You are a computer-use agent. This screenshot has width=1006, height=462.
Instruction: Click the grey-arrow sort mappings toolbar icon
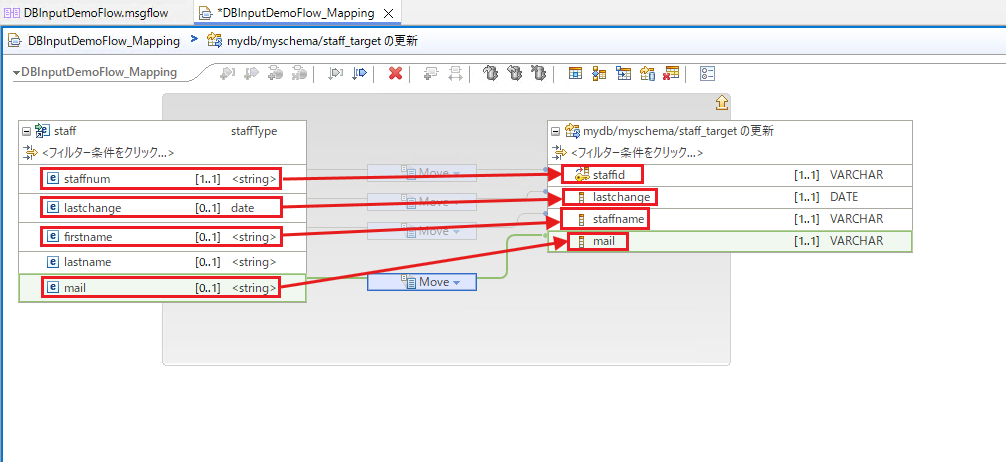click(x=336, y=74)
